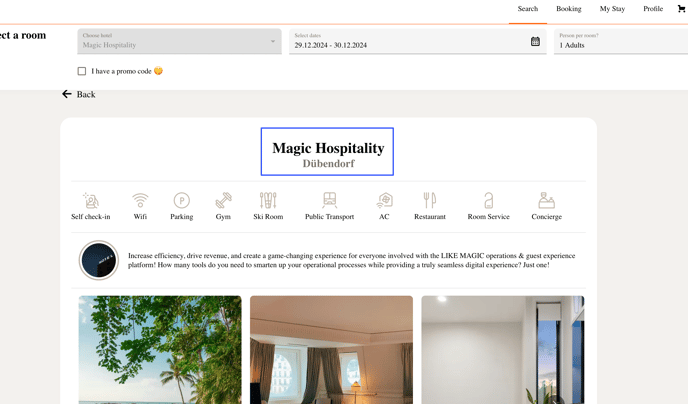Click the Wifi amenity icon

tap(140, 200)
